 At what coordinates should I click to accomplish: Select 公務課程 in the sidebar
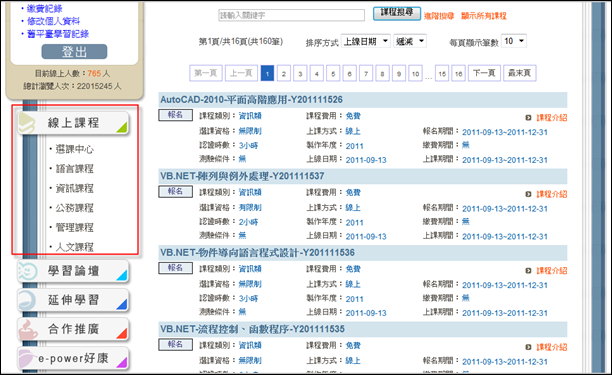74,208
